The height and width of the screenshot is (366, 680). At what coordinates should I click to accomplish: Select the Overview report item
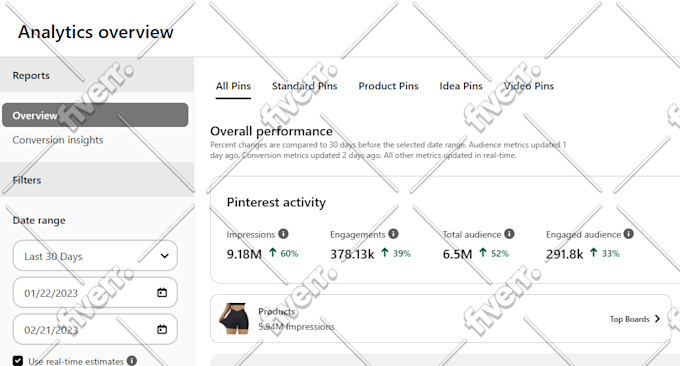coord(95,115)
